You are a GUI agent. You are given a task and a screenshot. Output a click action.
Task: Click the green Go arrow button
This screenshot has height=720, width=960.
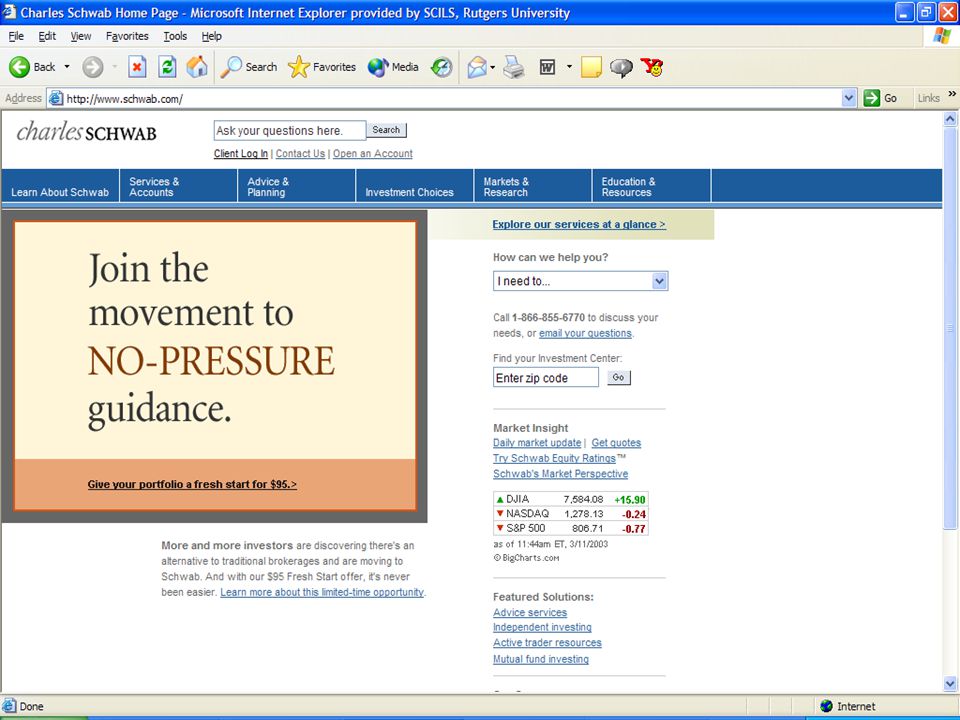(x=872, y=98)
